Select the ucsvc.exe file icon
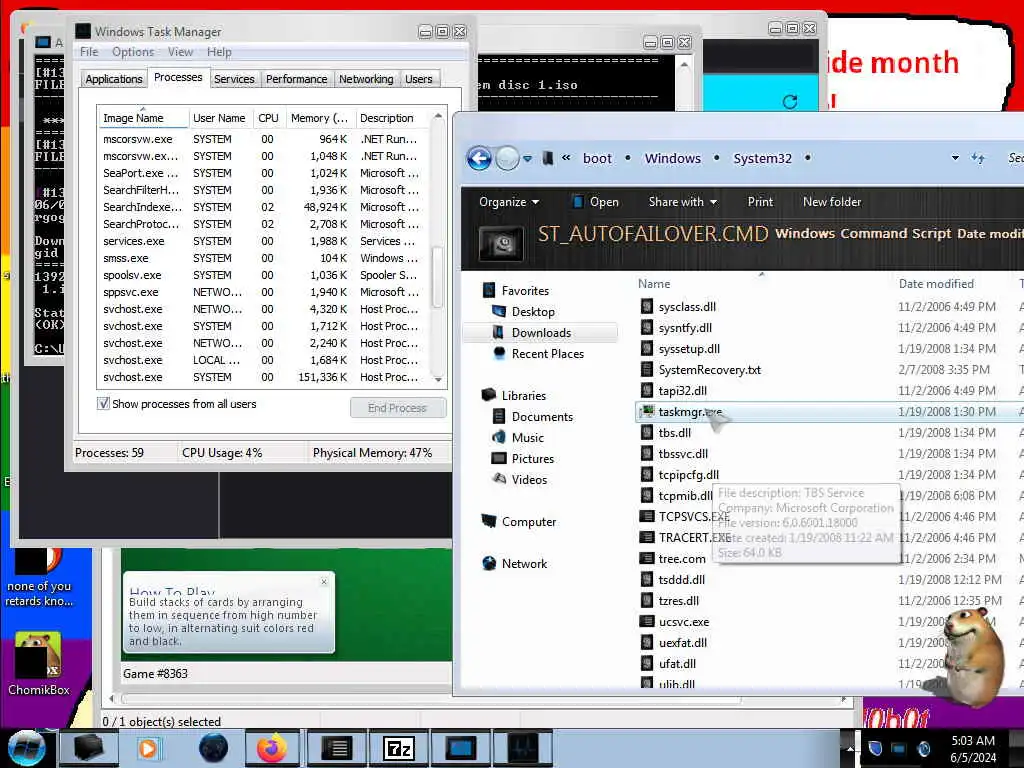 coord(647,622)
